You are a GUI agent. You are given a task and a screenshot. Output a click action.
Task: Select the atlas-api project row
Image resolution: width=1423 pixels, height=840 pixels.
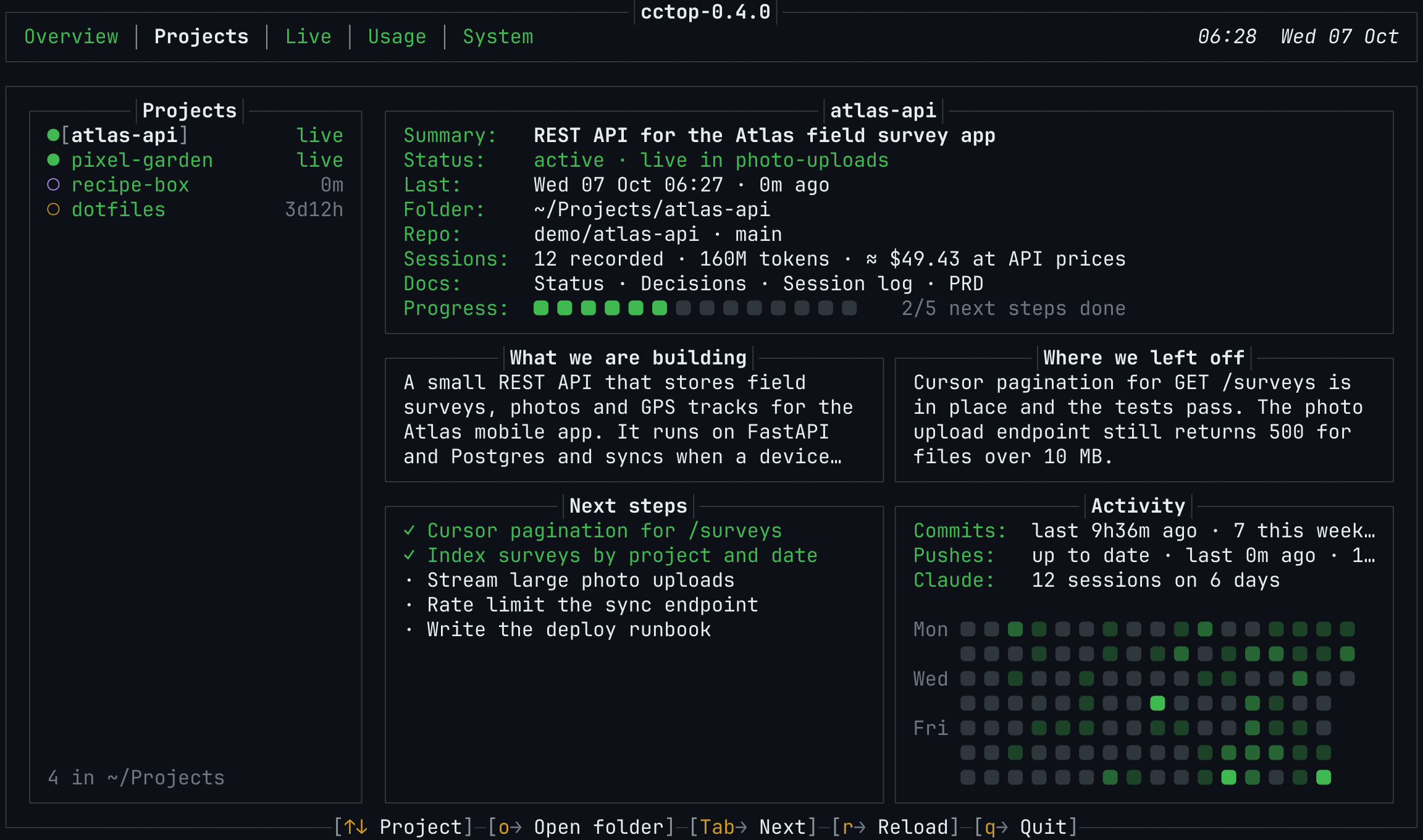tap(195, 135)
